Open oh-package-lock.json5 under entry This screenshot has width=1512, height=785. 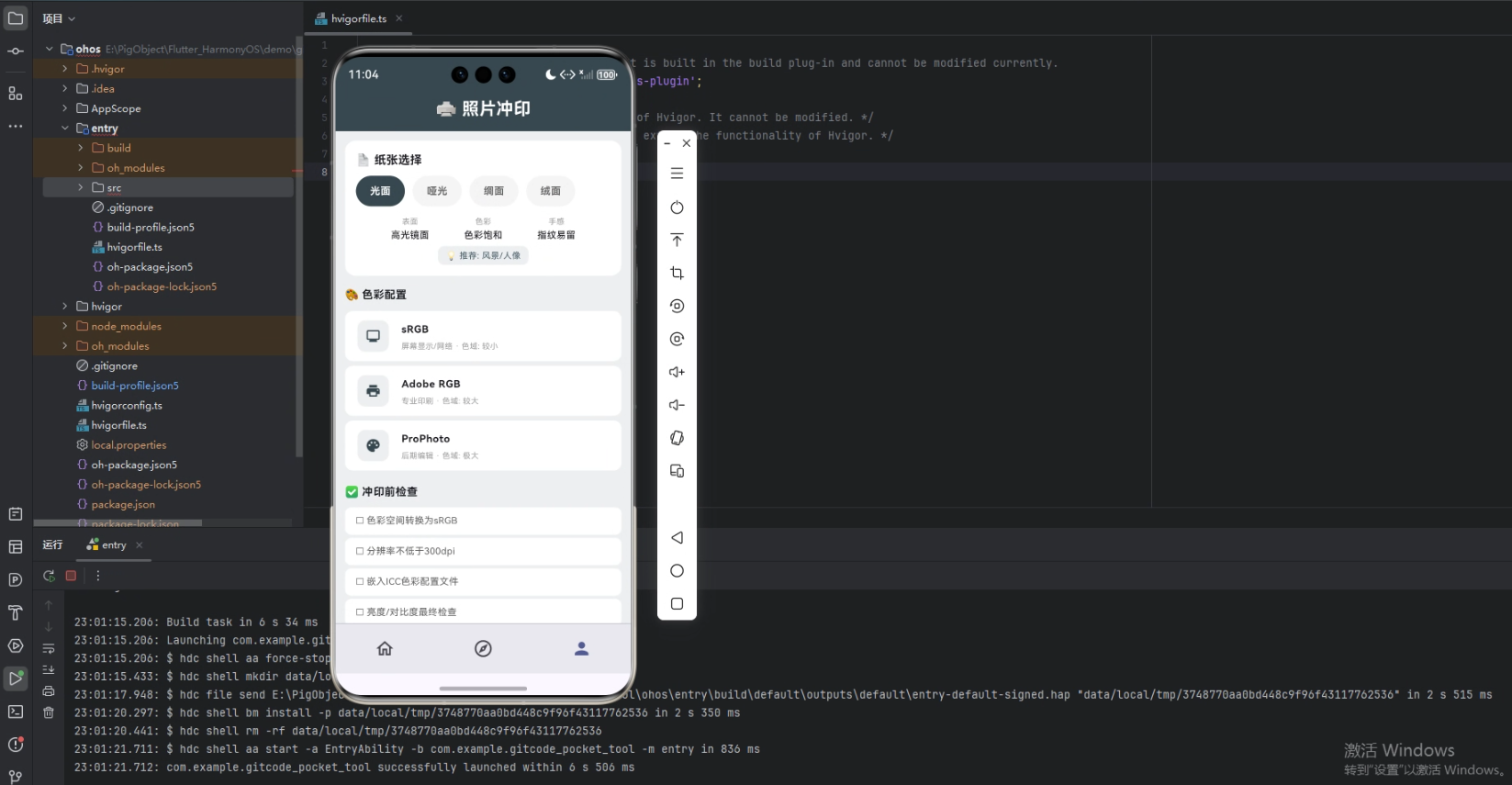tap(162, 286)
